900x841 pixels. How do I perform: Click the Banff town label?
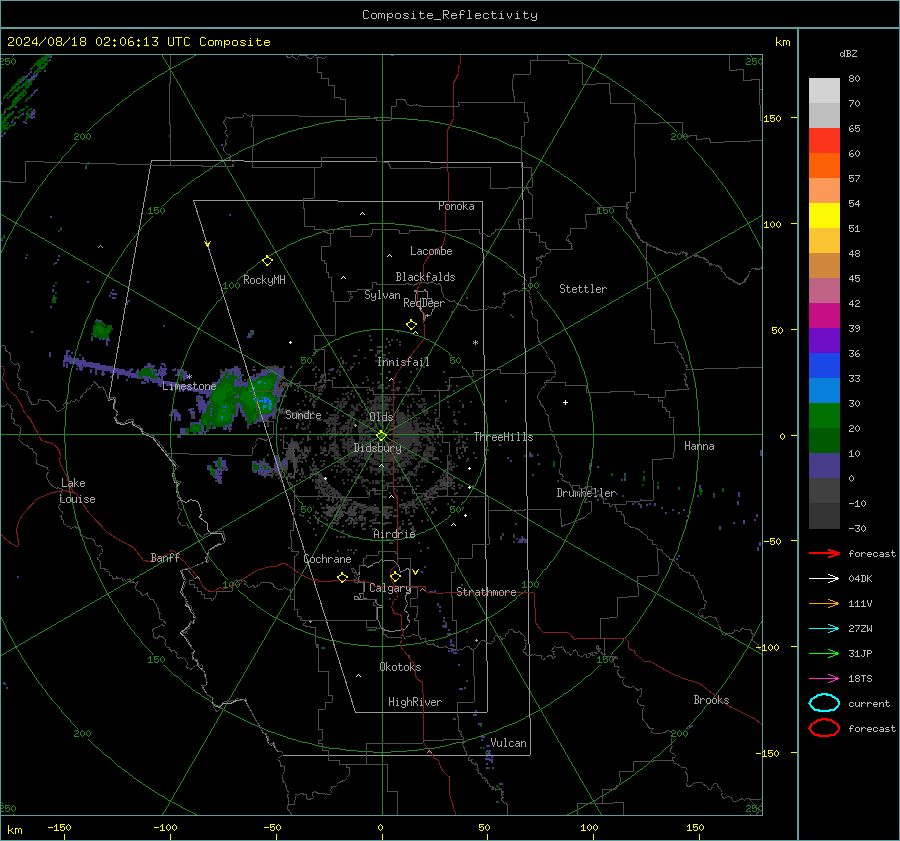(x=165, y=558)
